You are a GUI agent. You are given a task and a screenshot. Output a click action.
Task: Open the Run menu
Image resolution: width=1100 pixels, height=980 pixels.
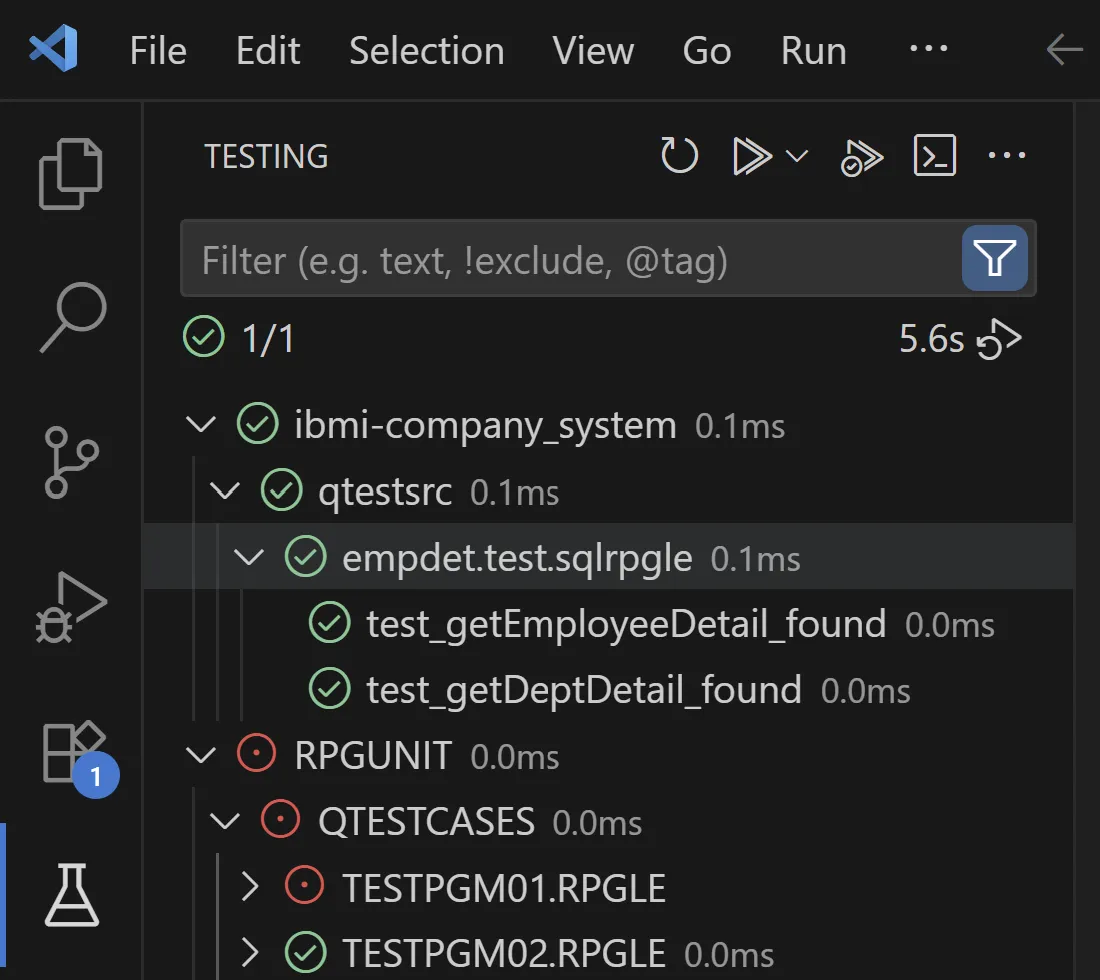(814, 51)
